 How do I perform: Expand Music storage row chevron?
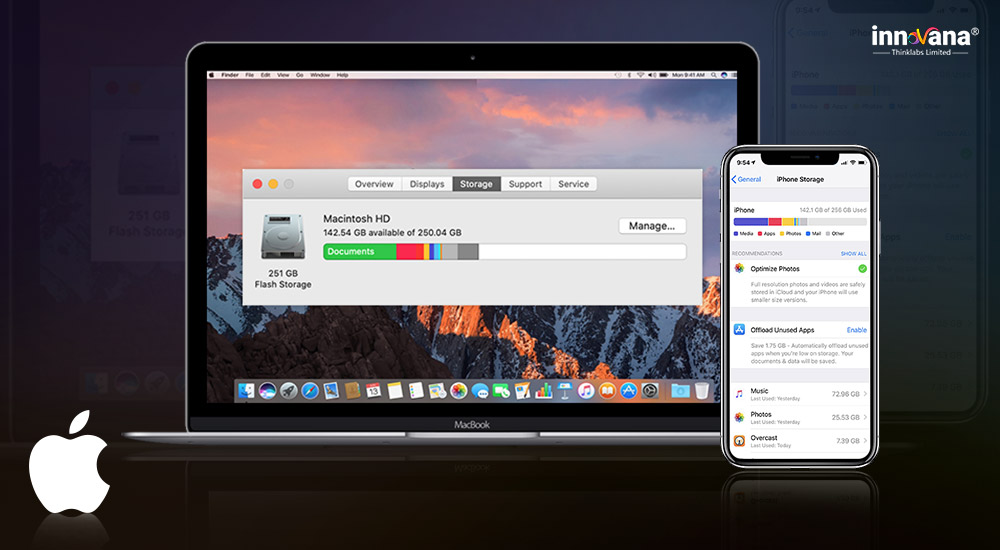point(865,394)
